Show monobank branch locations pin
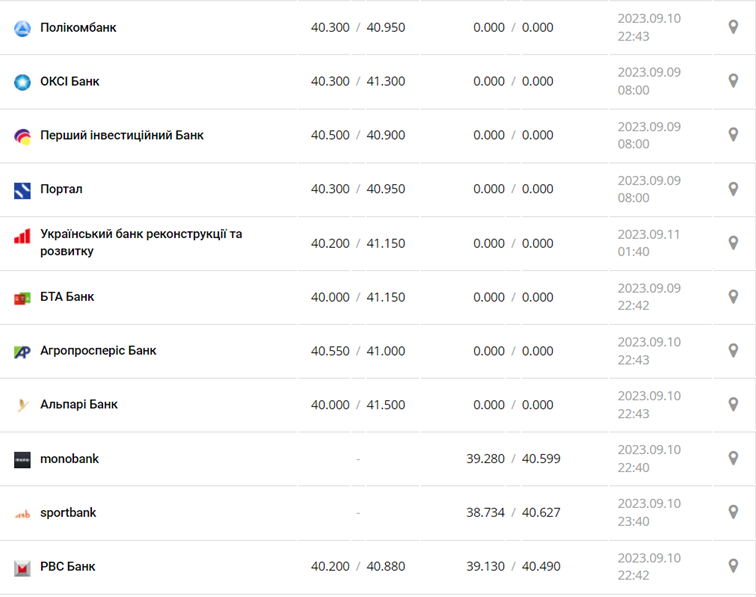This screenshot has width=756, height=597. tap(733, 459)
